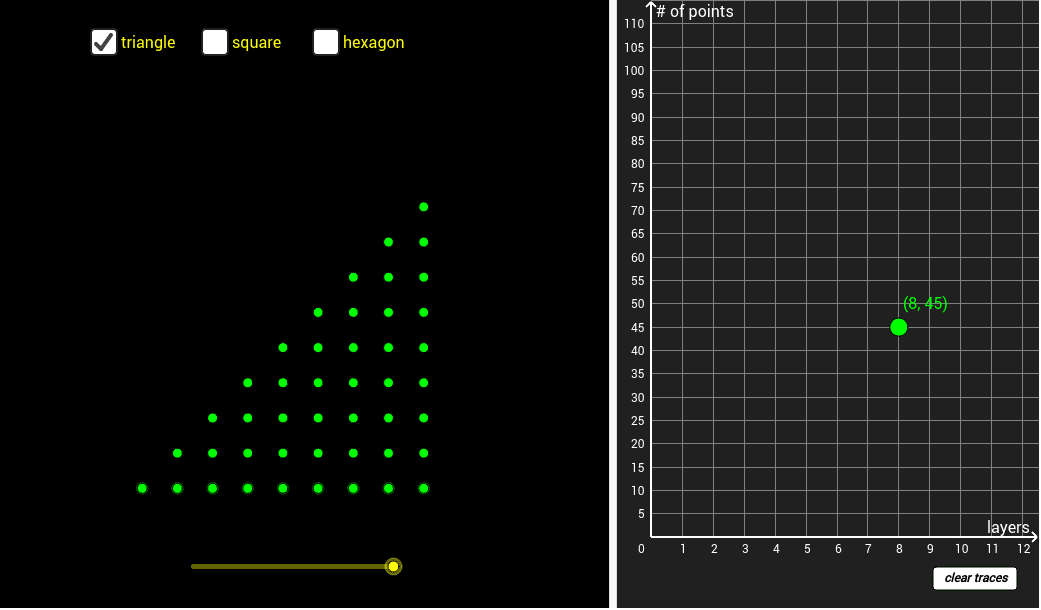This screenshot has width=1041, height=610.
Task: Click y-axis tick label 100
Action: pos(634,71)
